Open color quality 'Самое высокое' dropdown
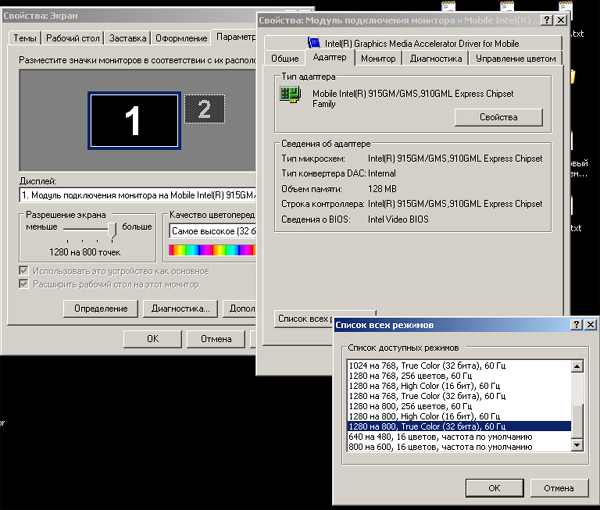 pos(211,231)
